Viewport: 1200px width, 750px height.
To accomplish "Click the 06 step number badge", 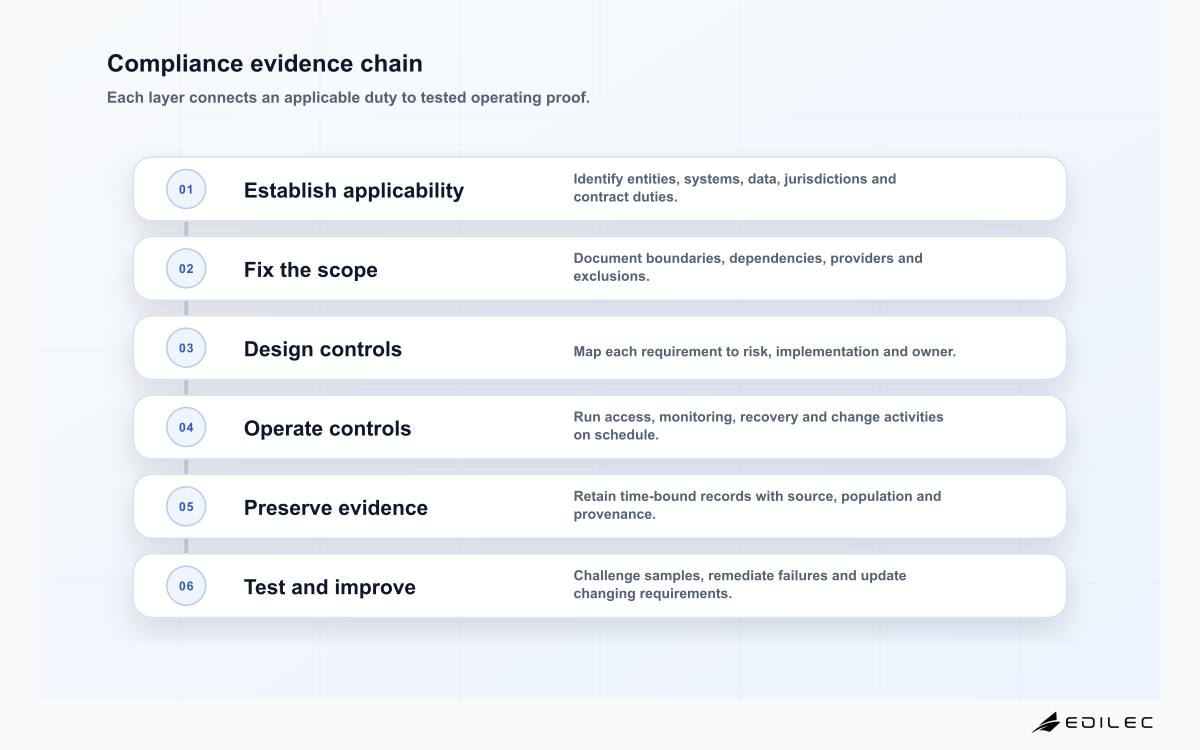I will [186, 586].
